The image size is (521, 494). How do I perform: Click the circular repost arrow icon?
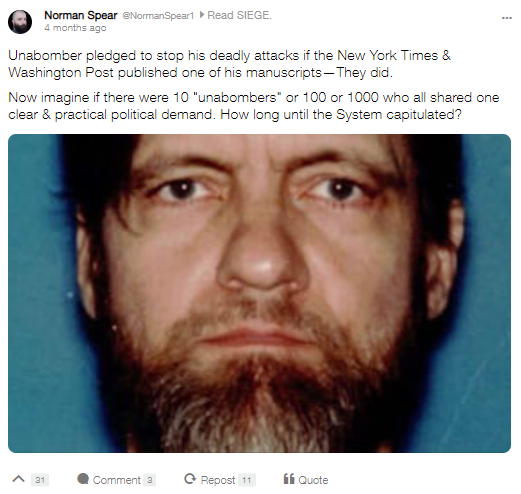[190, 479]
